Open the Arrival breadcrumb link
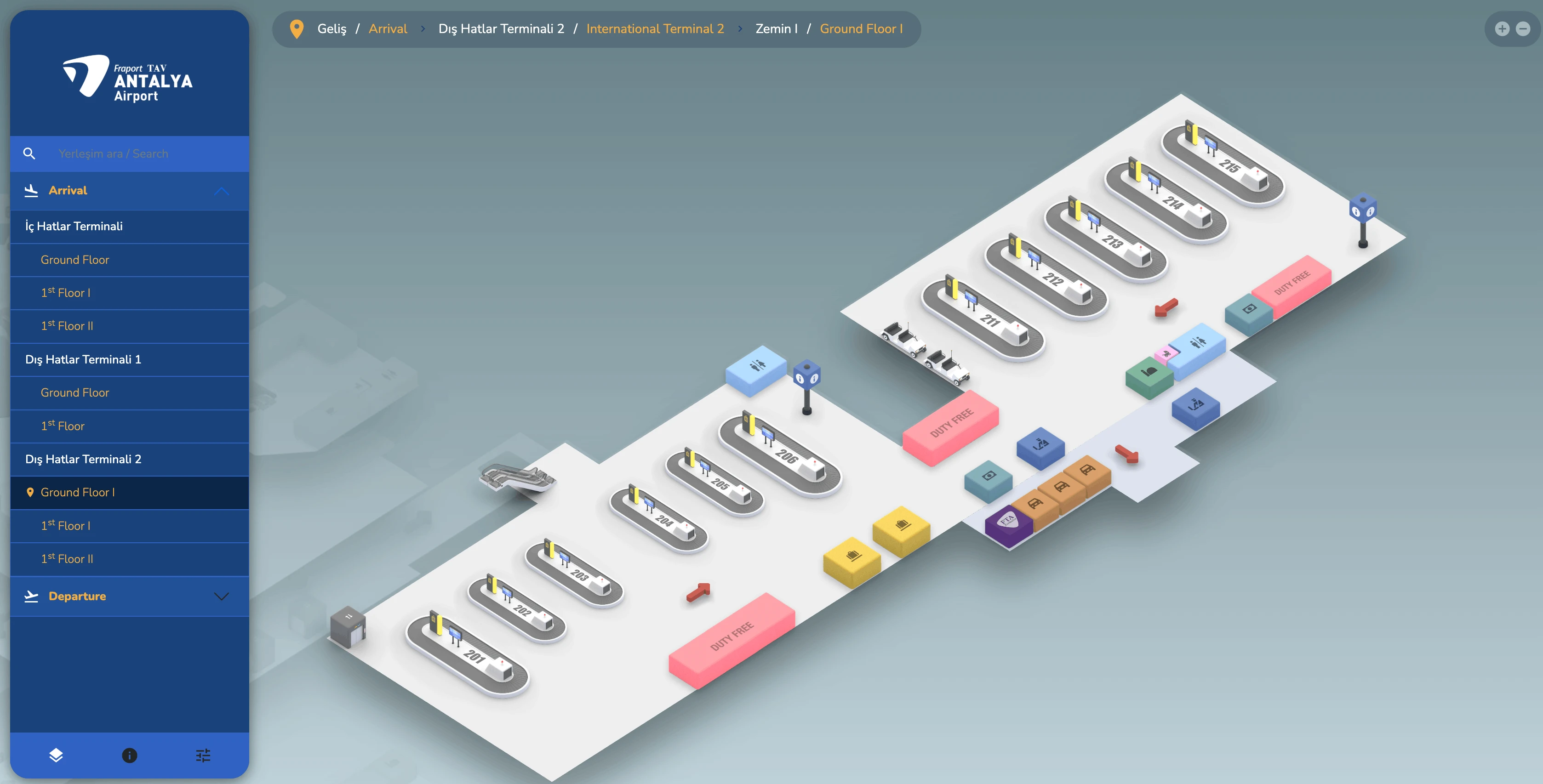1543x784 pixels. [388, 28]
